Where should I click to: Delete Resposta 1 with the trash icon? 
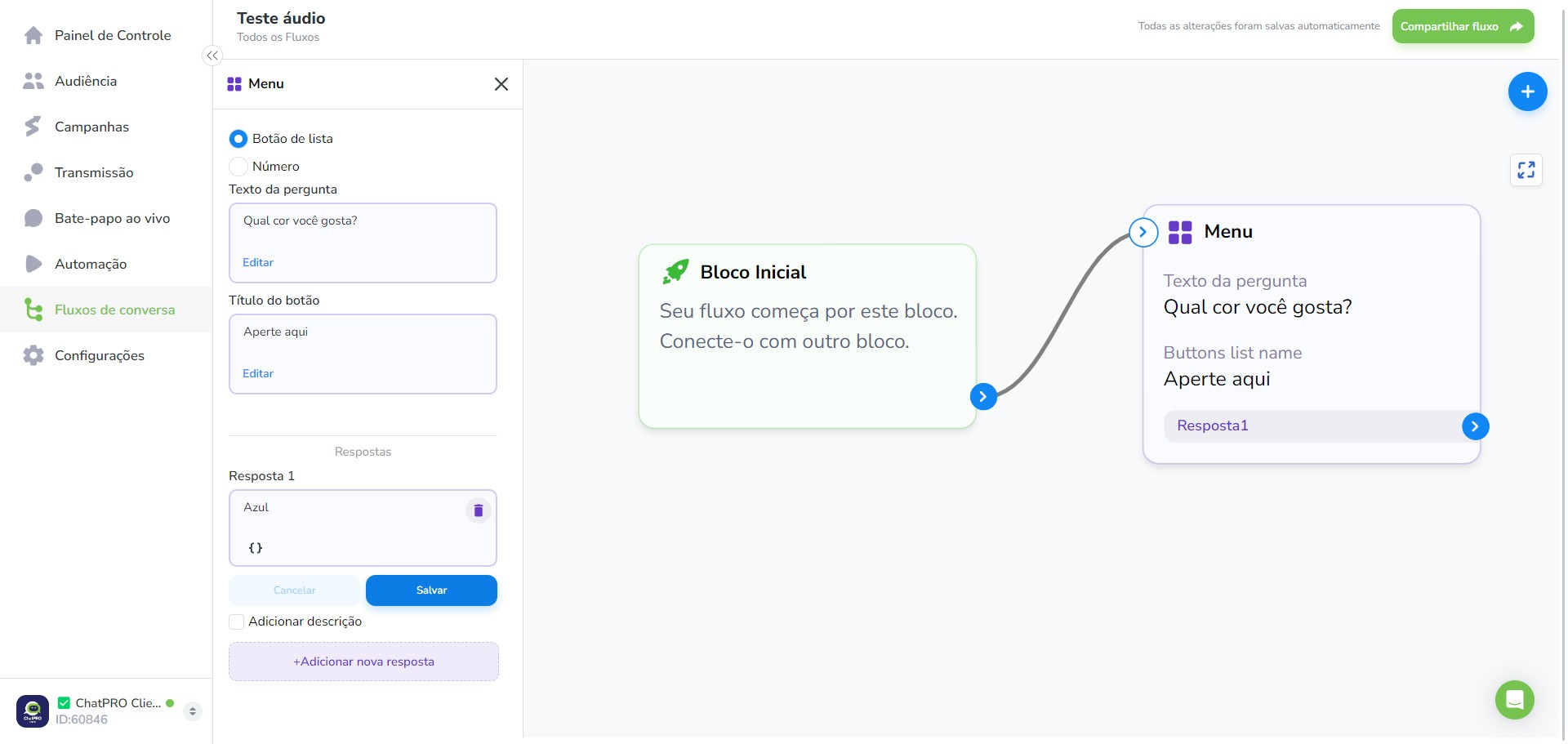[x=479, y=510]
